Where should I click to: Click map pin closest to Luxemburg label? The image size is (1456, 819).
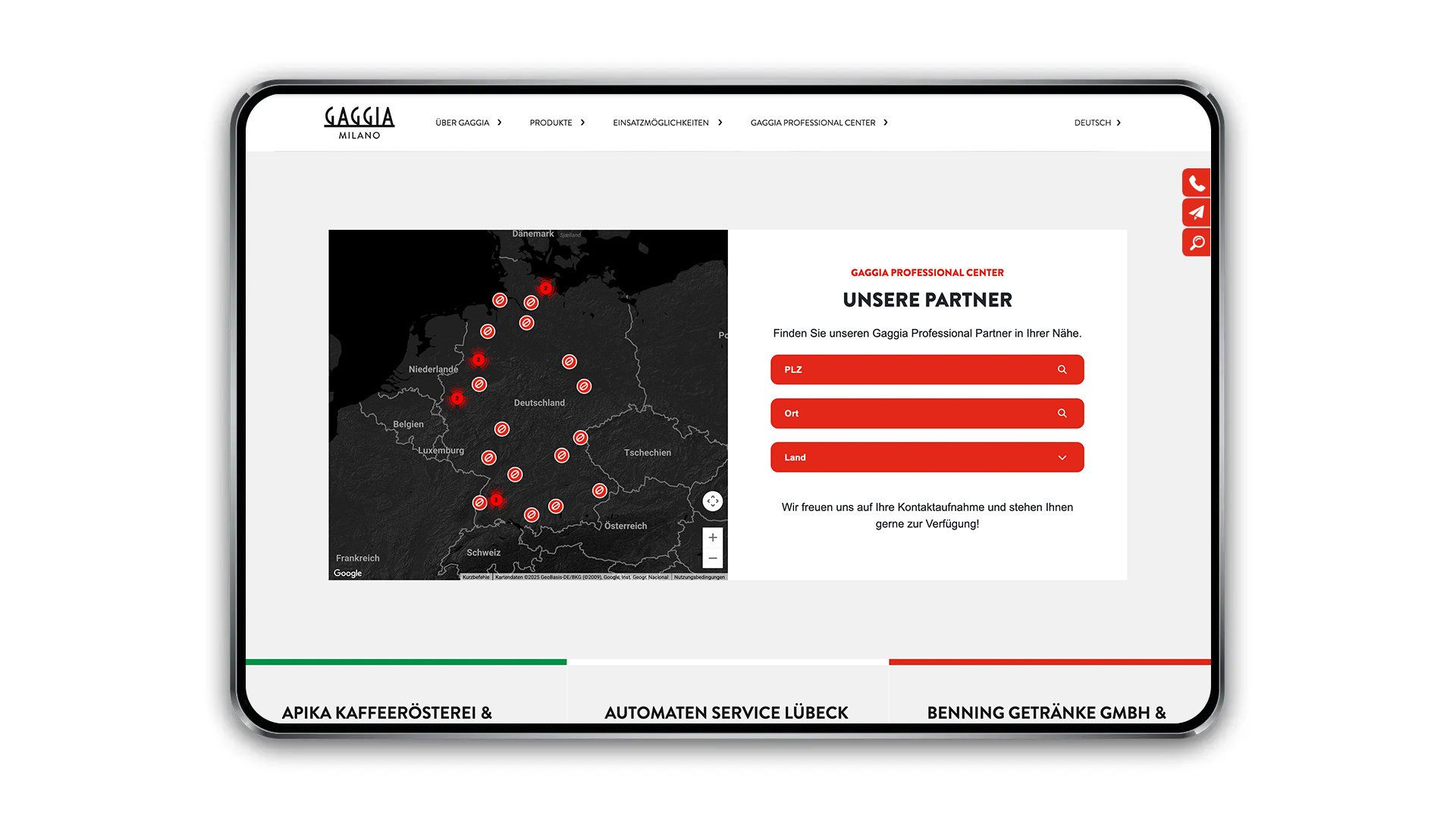point(489,458)
